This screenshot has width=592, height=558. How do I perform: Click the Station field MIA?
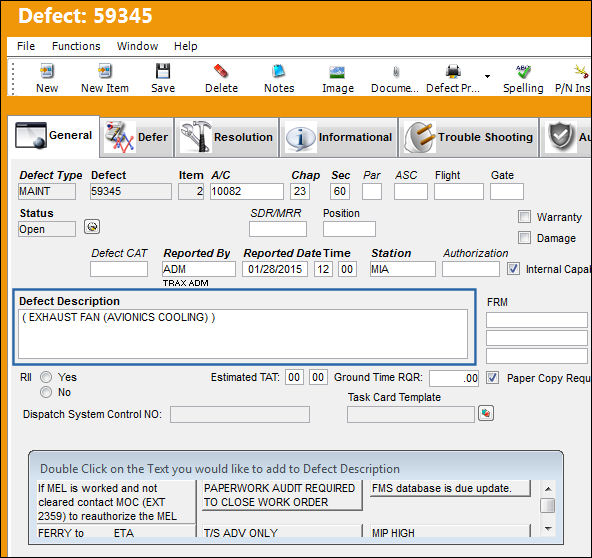[x=403, y=269]
